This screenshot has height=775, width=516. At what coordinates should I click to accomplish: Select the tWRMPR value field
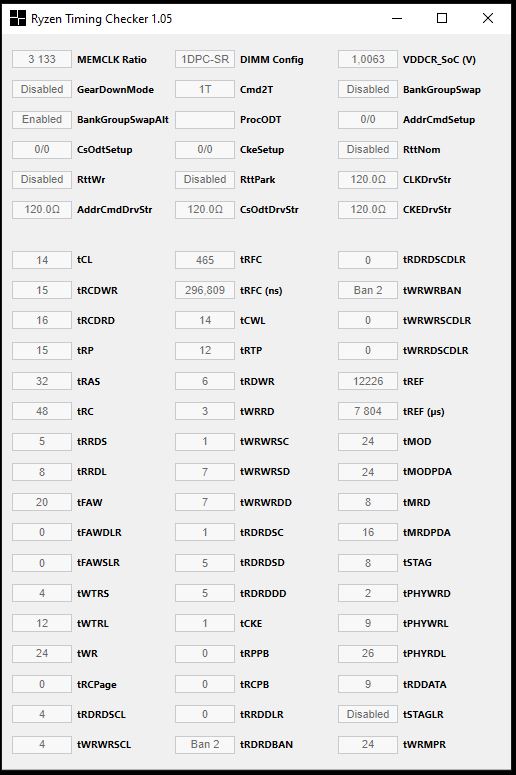(x=368, y=744)
